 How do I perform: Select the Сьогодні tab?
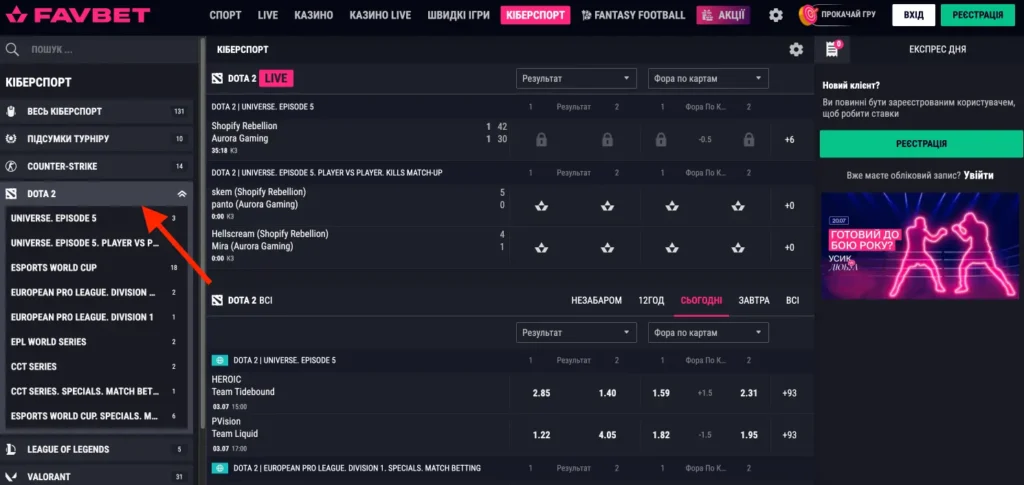coord(701,300)
